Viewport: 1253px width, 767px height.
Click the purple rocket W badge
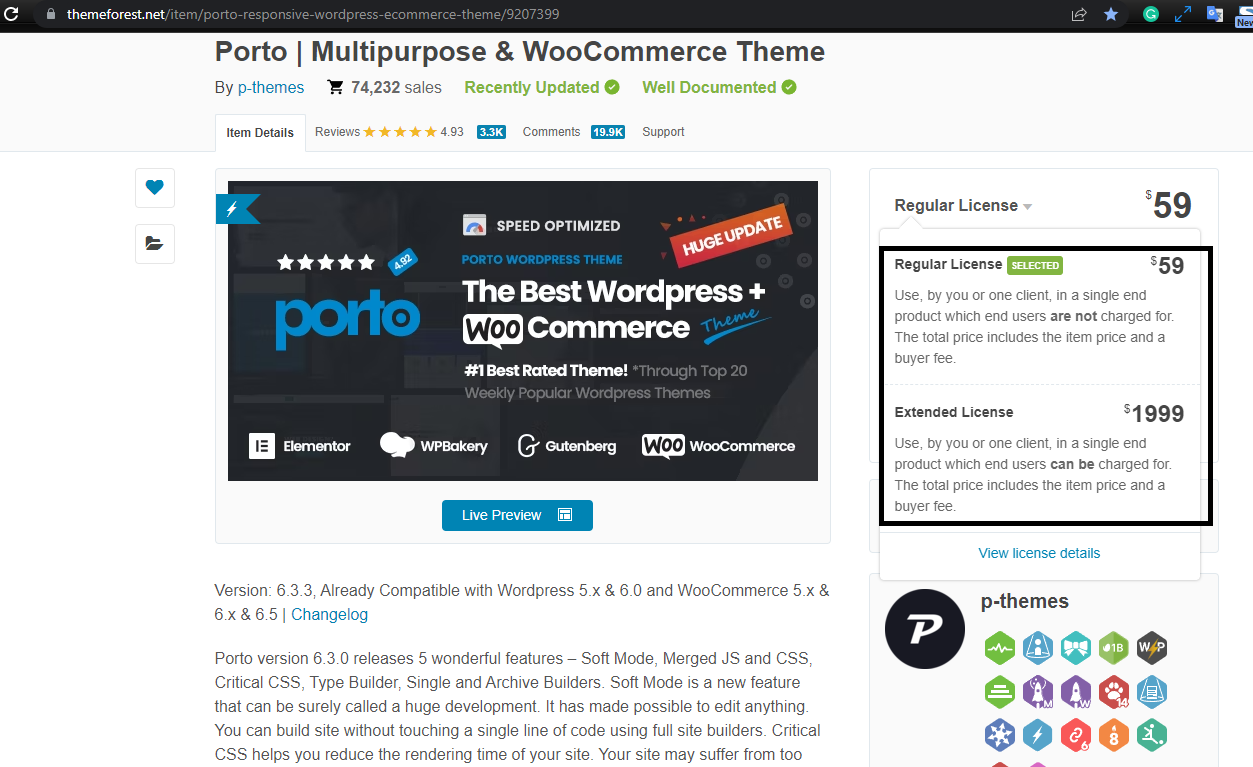coord(1076,692)
